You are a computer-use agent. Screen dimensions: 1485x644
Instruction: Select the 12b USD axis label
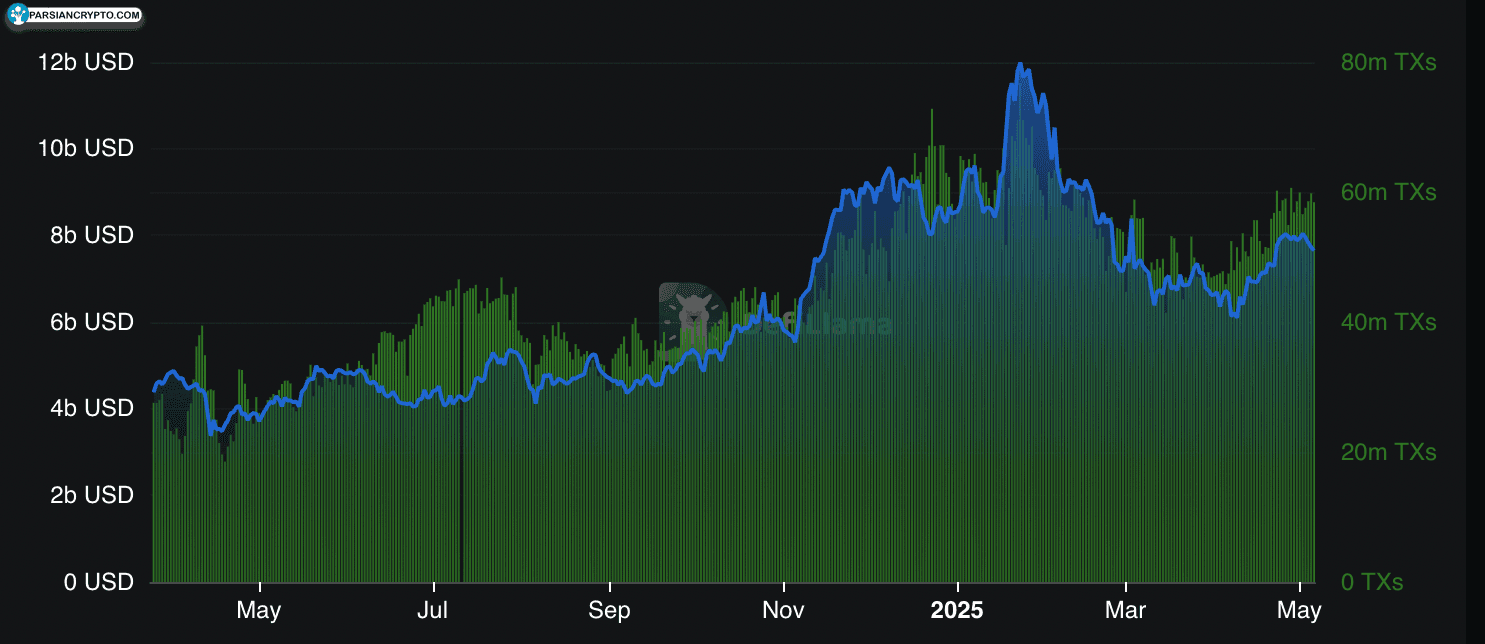click(84, 62)
